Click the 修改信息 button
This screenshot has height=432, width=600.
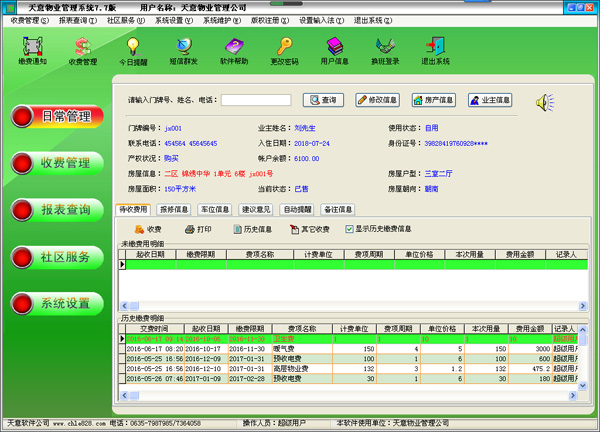[x=377, y=100]
